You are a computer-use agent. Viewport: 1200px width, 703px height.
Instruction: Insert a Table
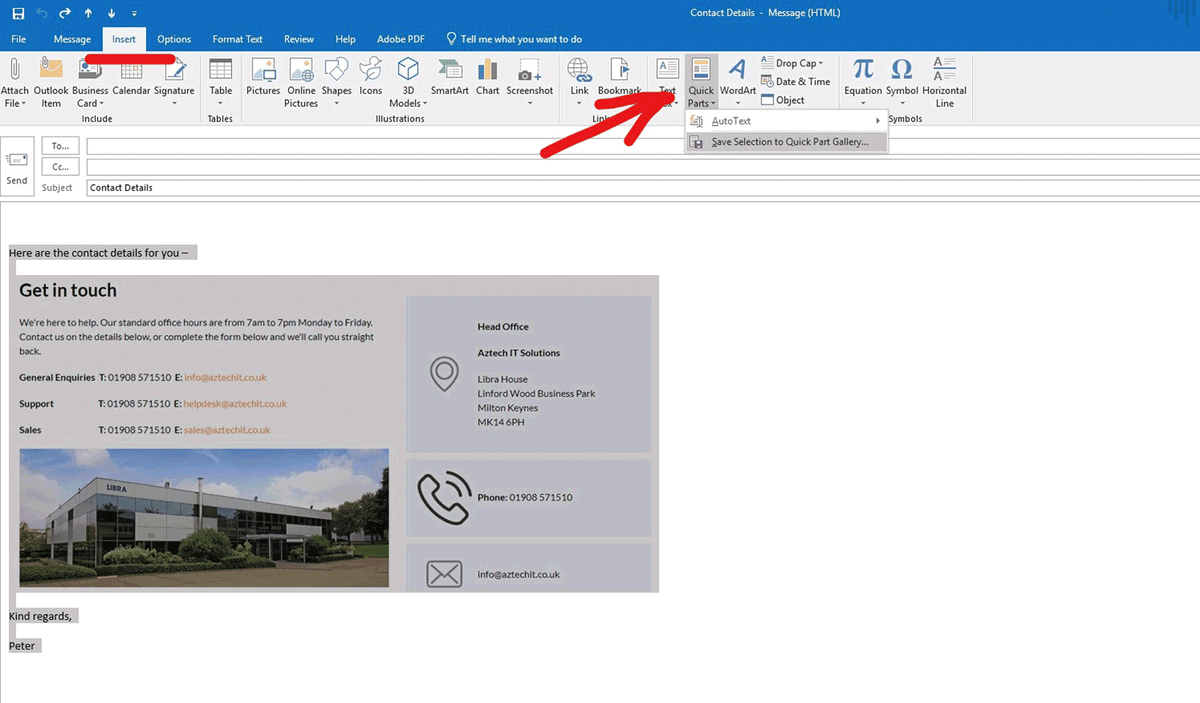click(x=220, y=82)
